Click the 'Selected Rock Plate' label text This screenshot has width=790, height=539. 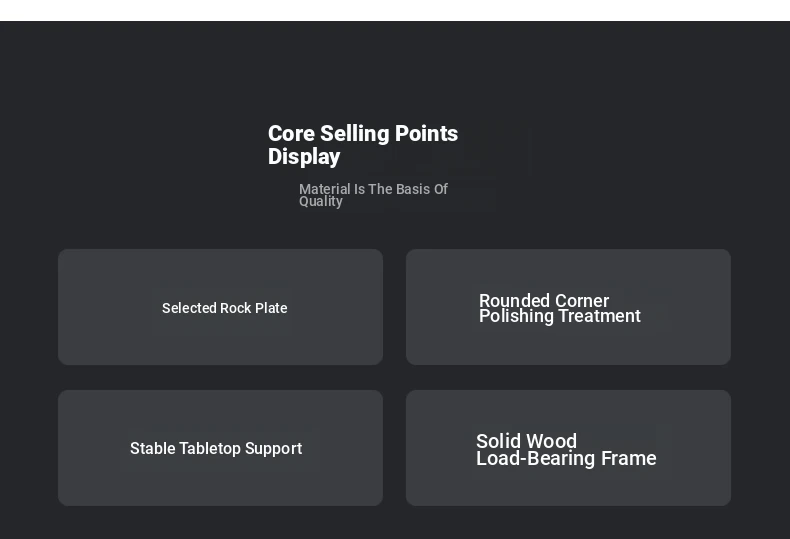coord(225,308)
